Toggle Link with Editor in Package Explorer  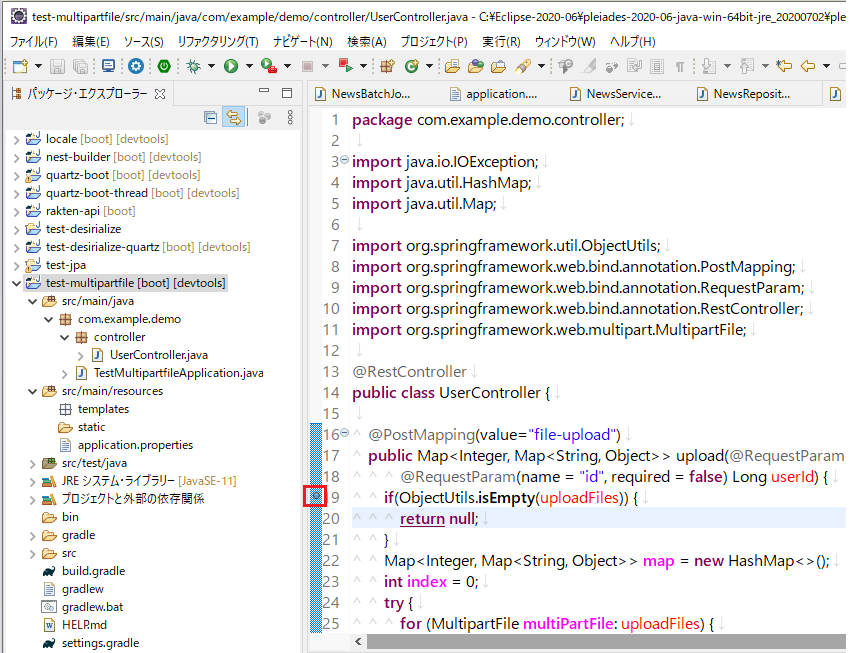click(233, 117)
